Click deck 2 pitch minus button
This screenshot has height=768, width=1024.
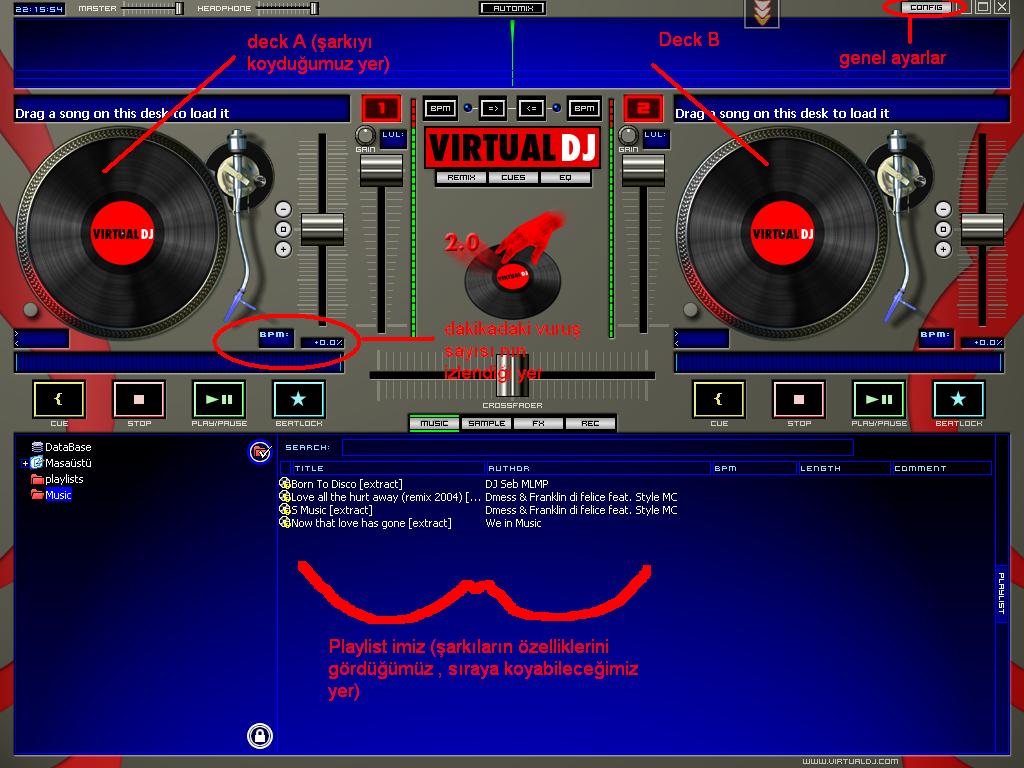tap(943, 209)
